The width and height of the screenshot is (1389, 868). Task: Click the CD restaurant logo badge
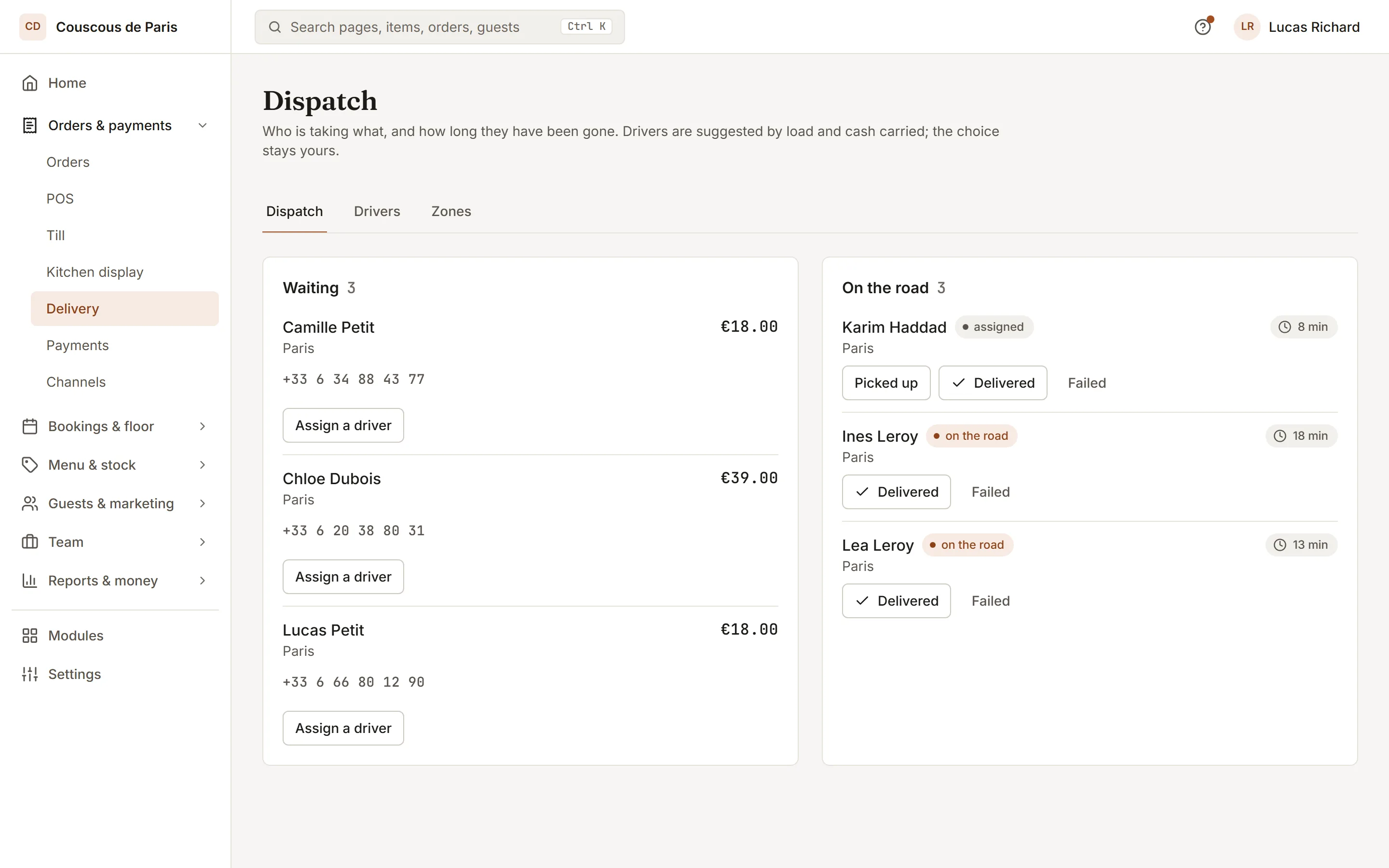[33, 27]
